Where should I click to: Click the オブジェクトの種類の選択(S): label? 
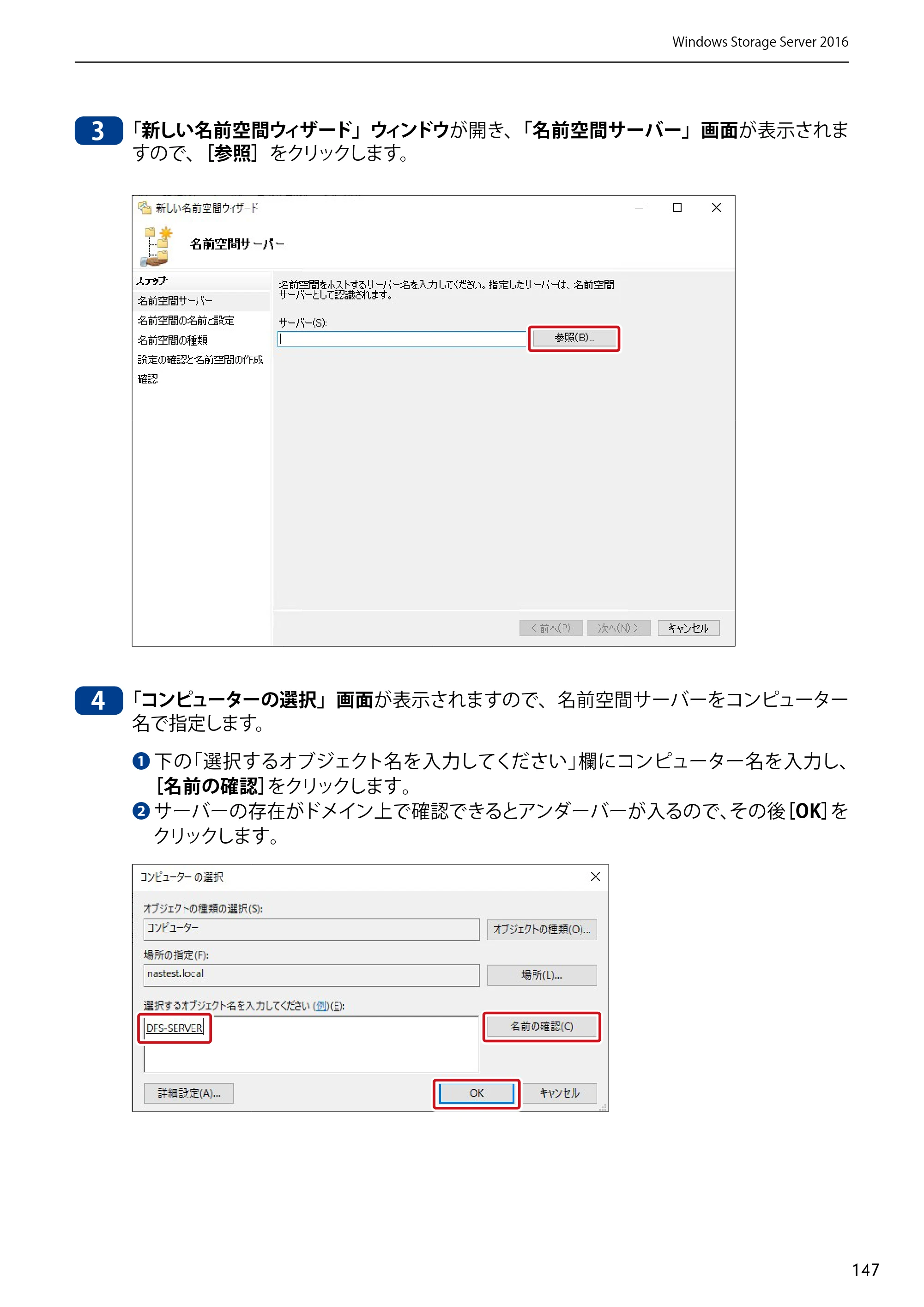(x=203, y=908)
